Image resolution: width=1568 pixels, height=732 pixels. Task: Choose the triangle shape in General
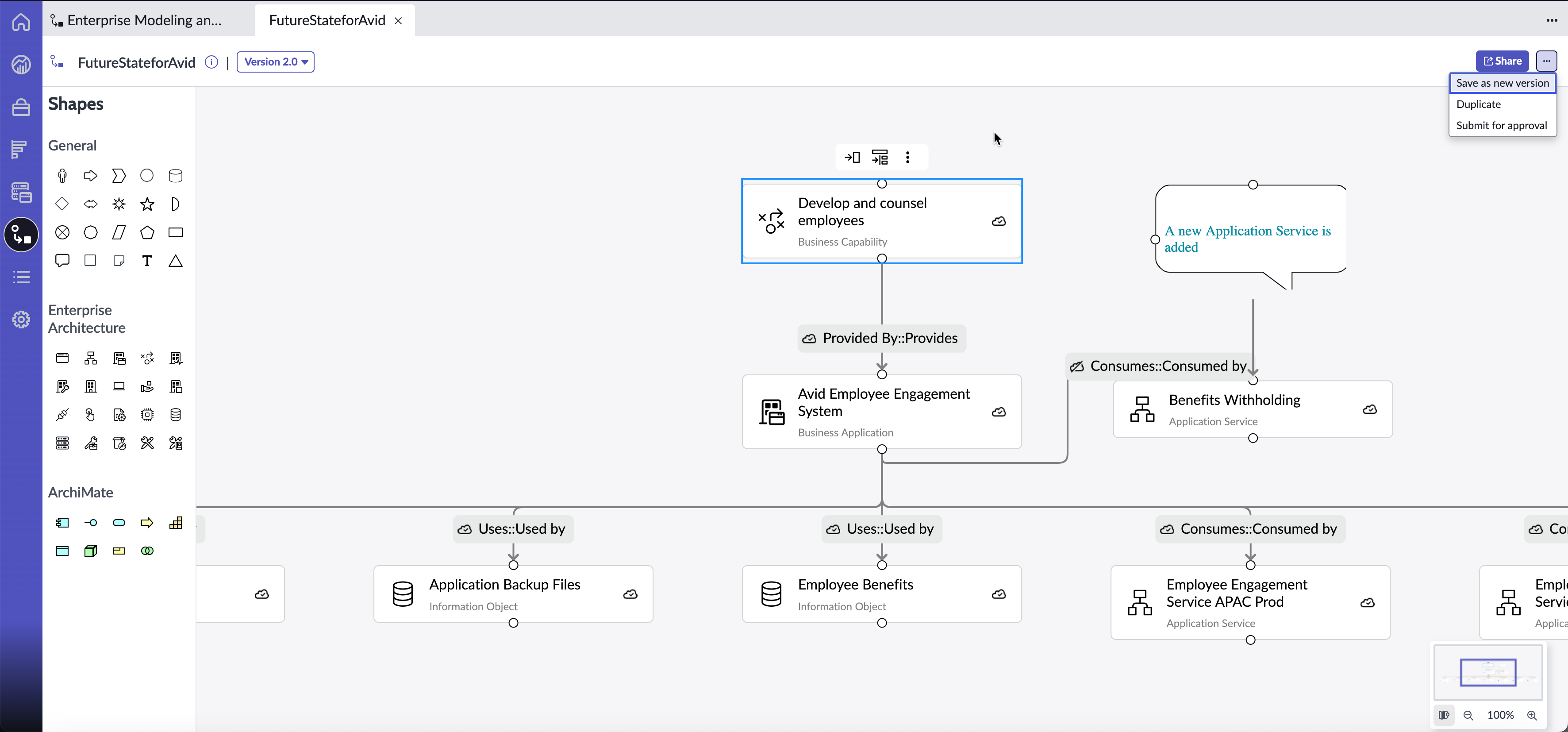[175, 261]
